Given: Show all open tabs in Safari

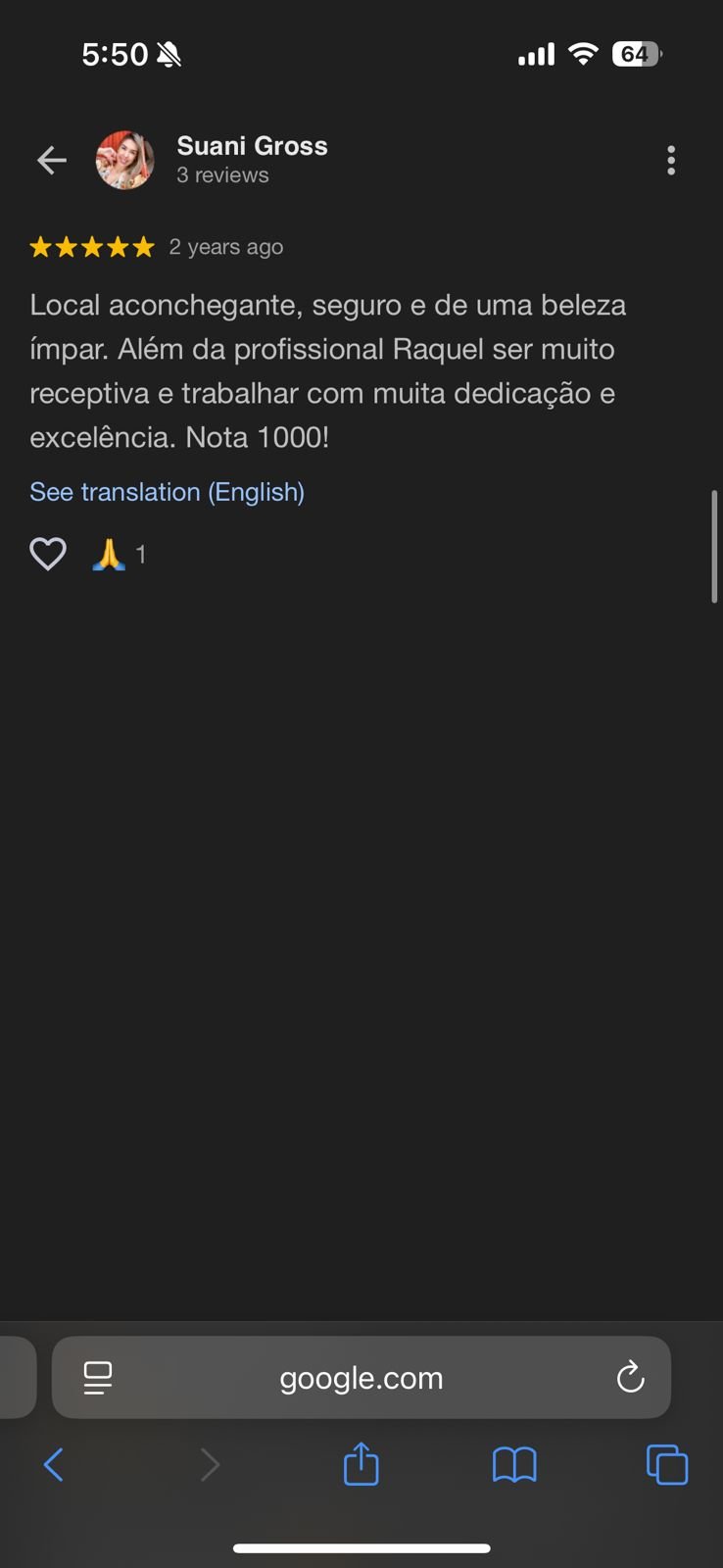Looking at the screenshot, I should click(667, 1465).
